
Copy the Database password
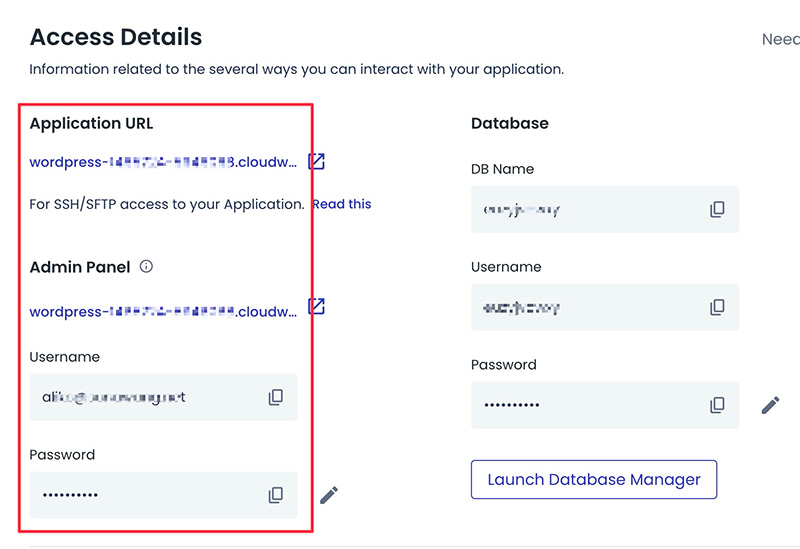(717, 405)
